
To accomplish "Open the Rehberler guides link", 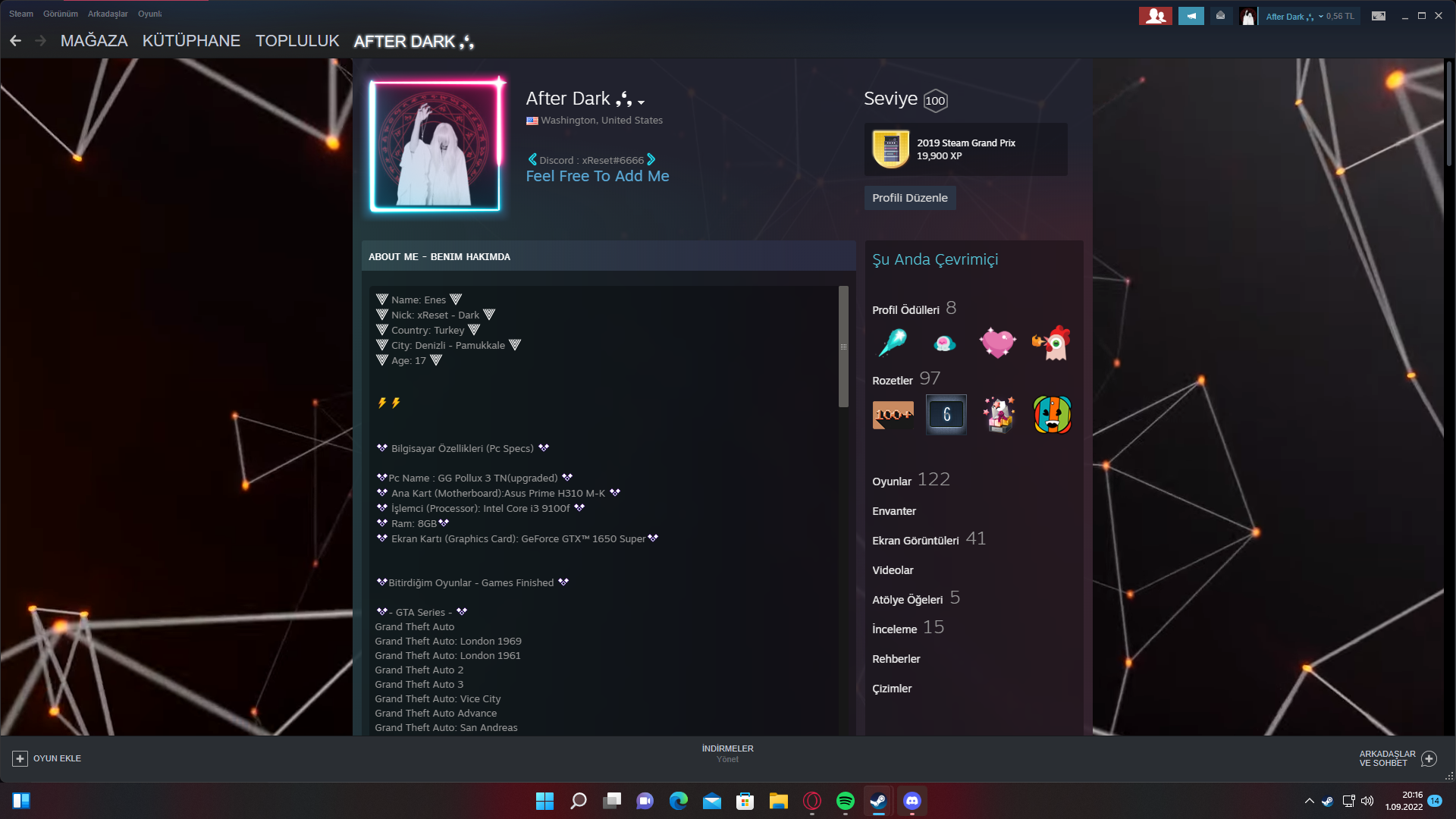I will [896, 659].
